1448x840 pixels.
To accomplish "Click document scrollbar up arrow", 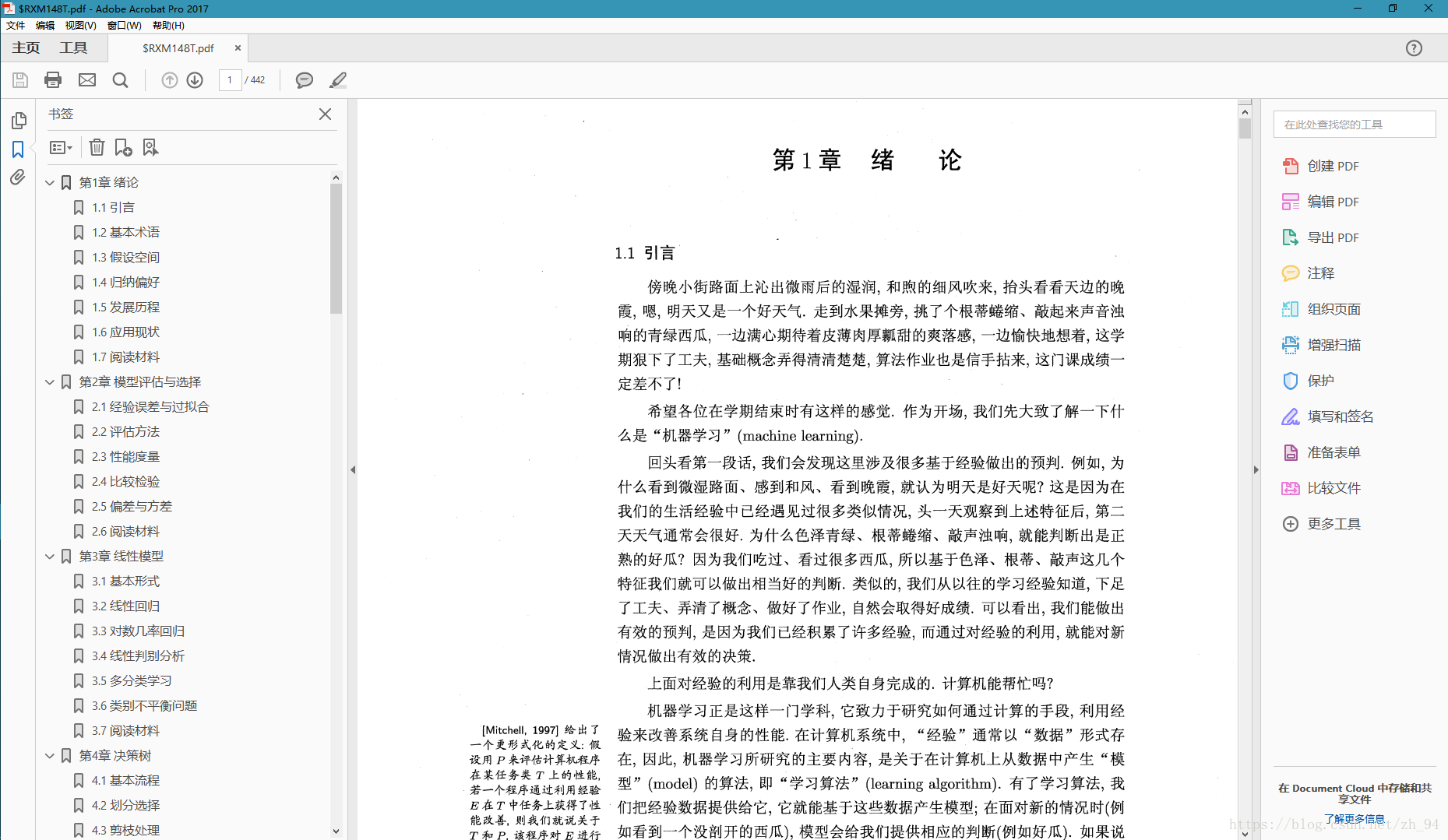I will [x=1245, y=111].
